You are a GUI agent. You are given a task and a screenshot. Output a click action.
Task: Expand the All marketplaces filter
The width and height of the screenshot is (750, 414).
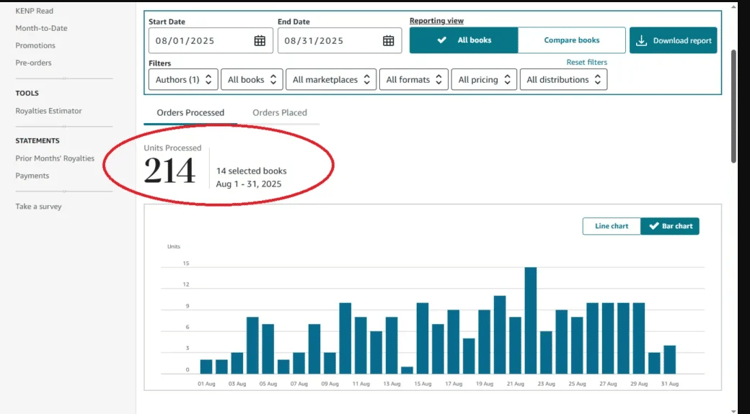click(x=331, y=80)
